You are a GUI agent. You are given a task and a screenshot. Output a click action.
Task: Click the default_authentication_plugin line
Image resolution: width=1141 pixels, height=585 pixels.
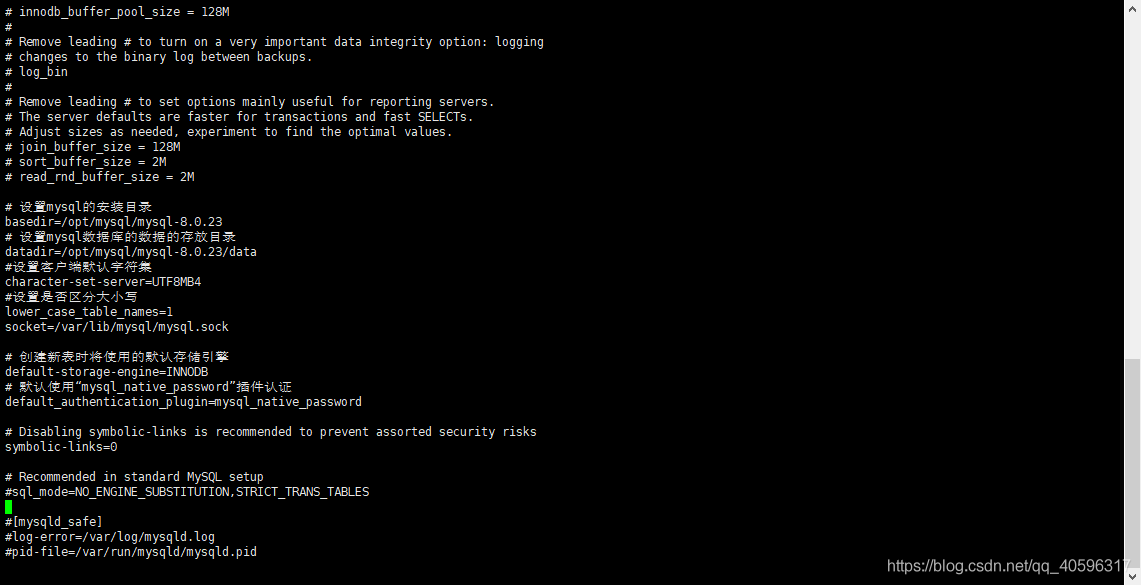[x=183, y=402]
